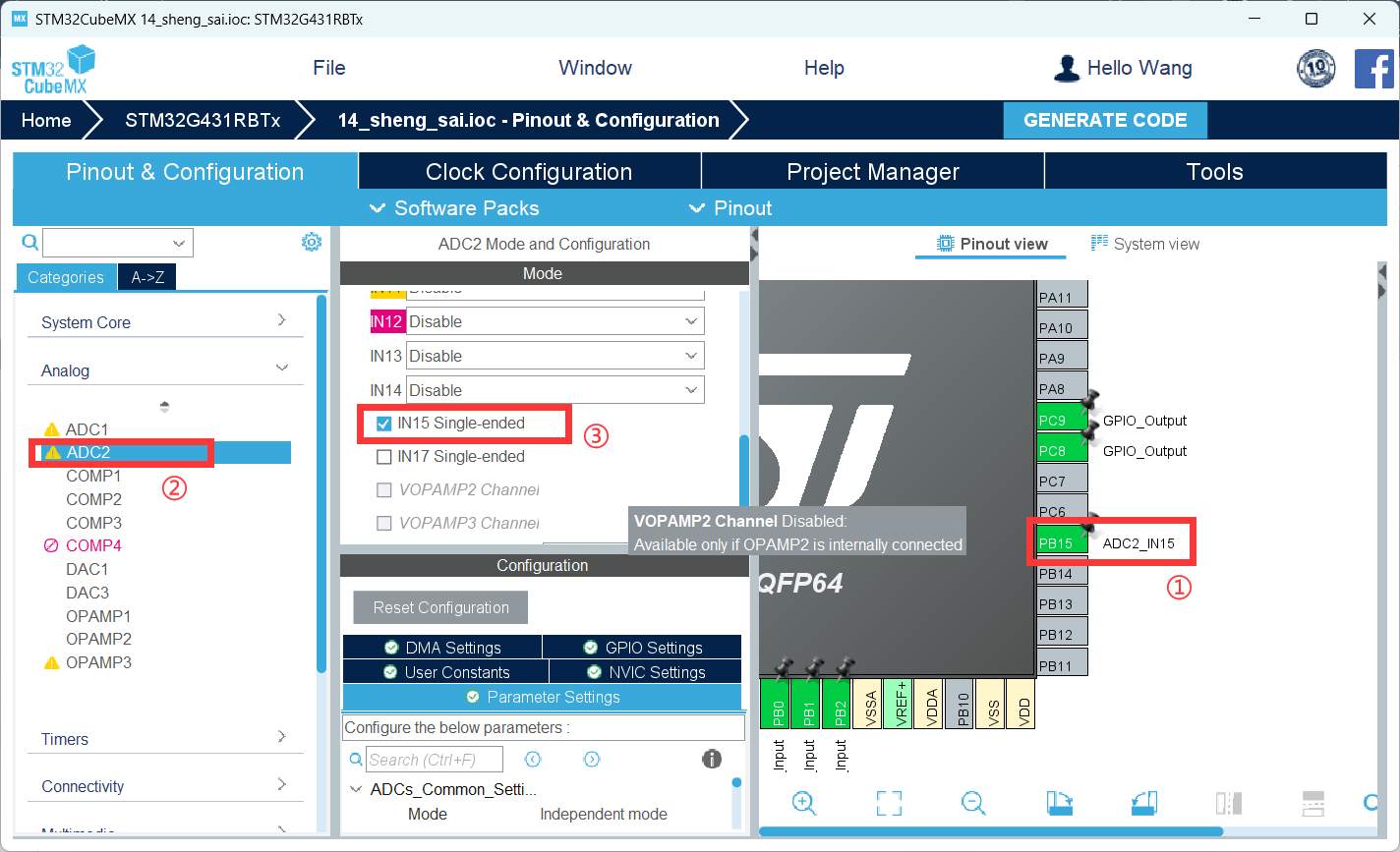Open the Window menu
This screenshot has width=1400, height=852.
point(595,68)
